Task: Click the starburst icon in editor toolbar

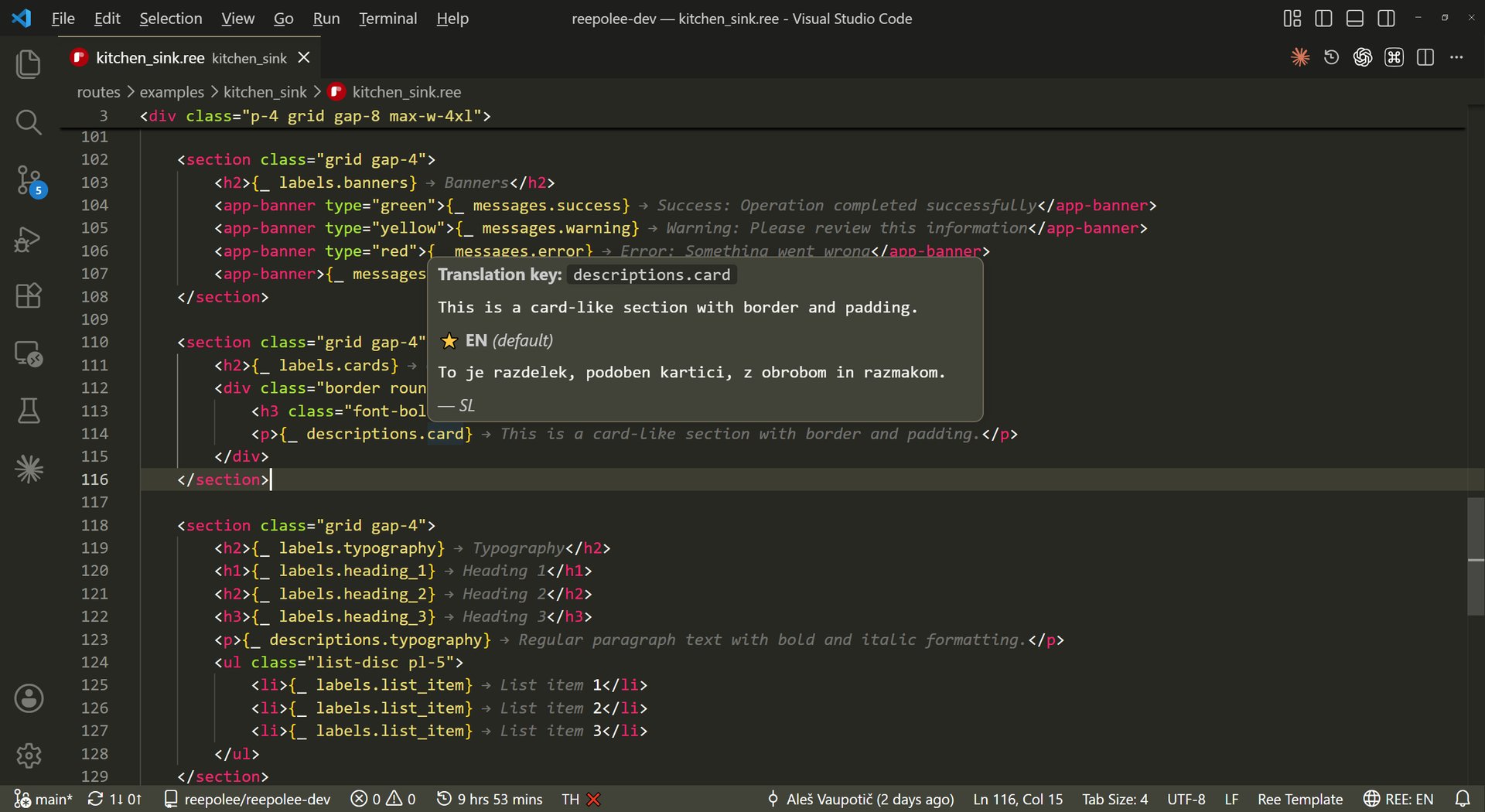Action: click(x=1300, y=57)
